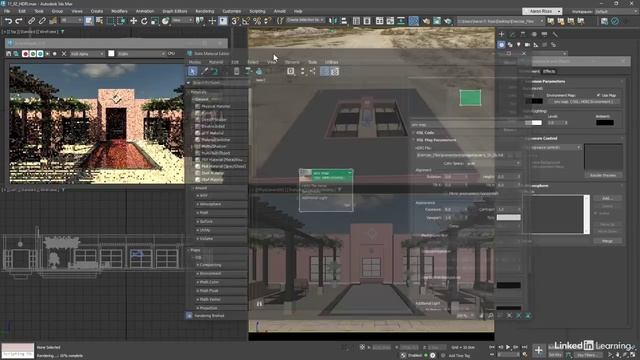Open the Material Editor from main toolbar
Screen dimensions: 640x360
pyautogui.click(x=413, y=21)
